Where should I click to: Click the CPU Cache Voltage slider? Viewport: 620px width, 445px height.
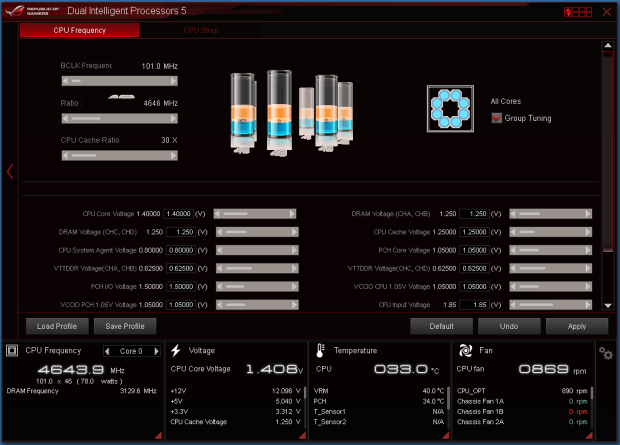550,232
